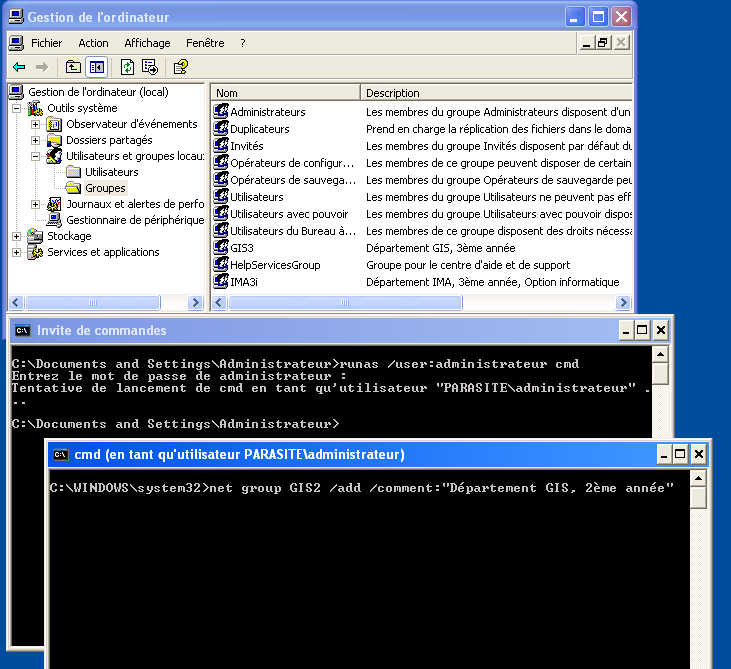The width and height of the screenshot is (731, 669).
Task: Click the GIS3 group icon
Action: (221, 247)
